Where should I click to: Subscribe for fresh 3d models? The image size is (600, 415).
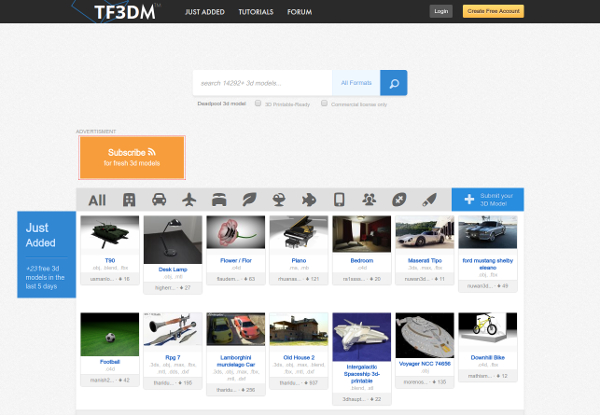131,157
